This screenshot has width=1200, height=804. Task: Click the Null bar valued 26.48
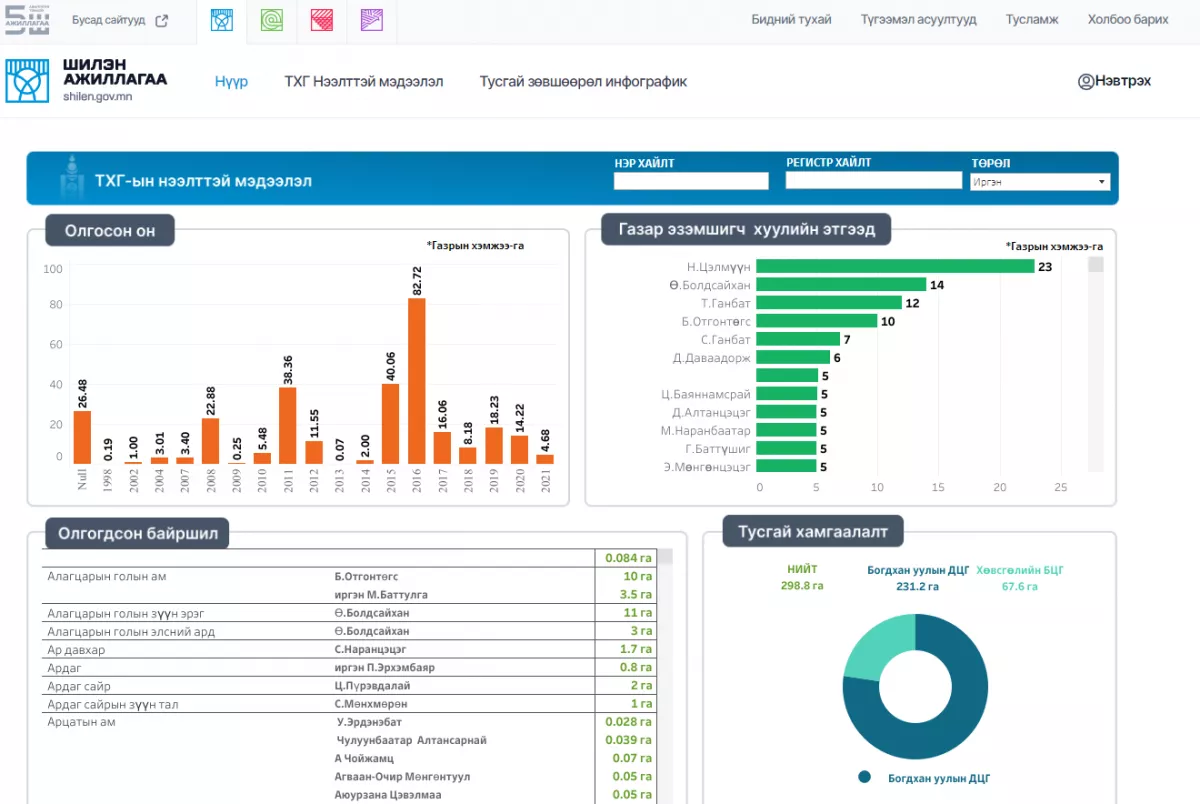(x=82, y=437)
